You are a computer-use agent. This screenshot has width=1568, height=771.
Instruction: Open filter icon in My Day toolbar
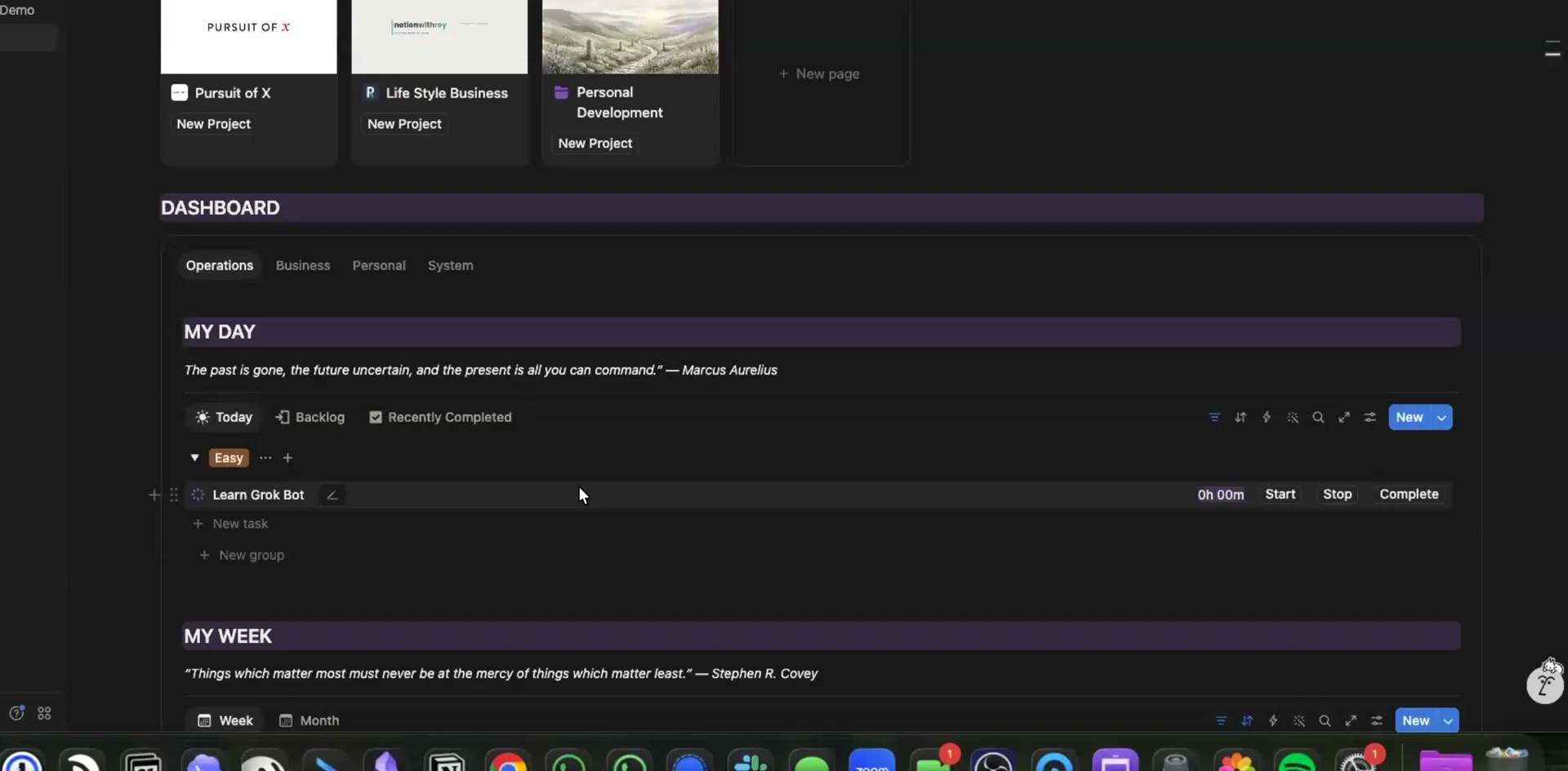1214,417
